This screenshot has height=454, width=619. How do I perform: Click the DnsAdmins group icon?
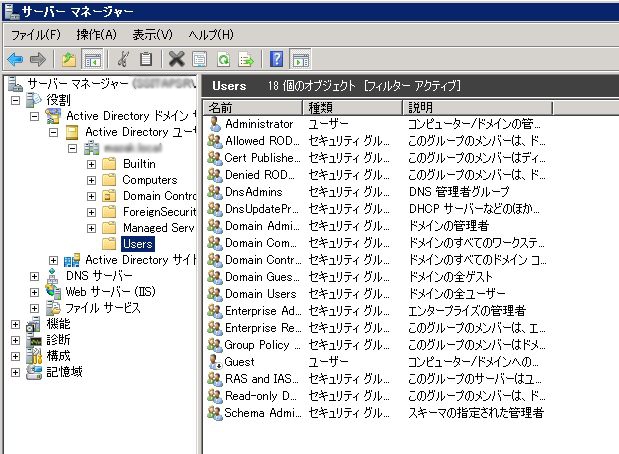tap(215, 192)
